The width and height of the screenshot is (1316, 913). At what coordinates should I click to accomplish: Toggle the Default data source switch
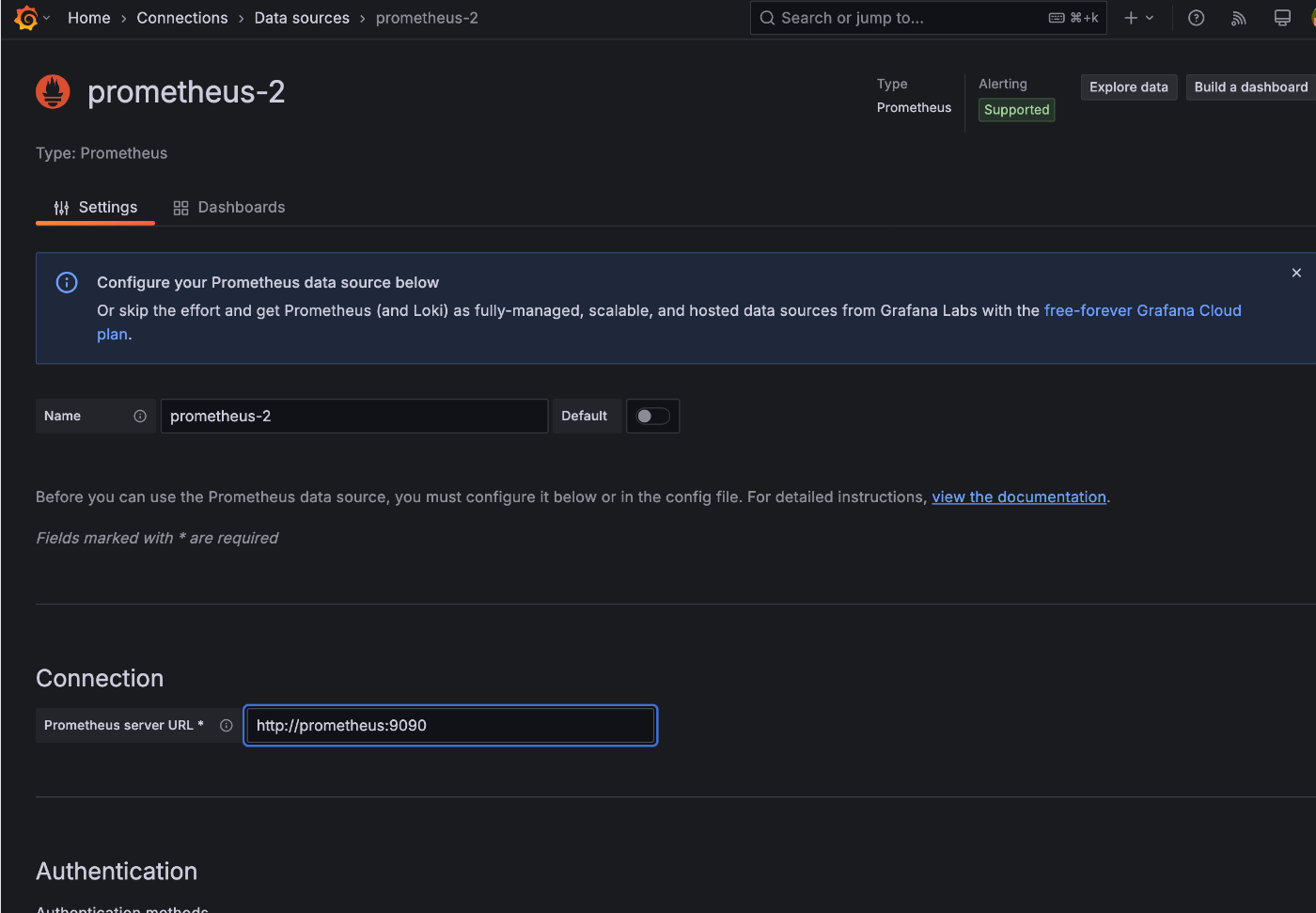point(652,417)
